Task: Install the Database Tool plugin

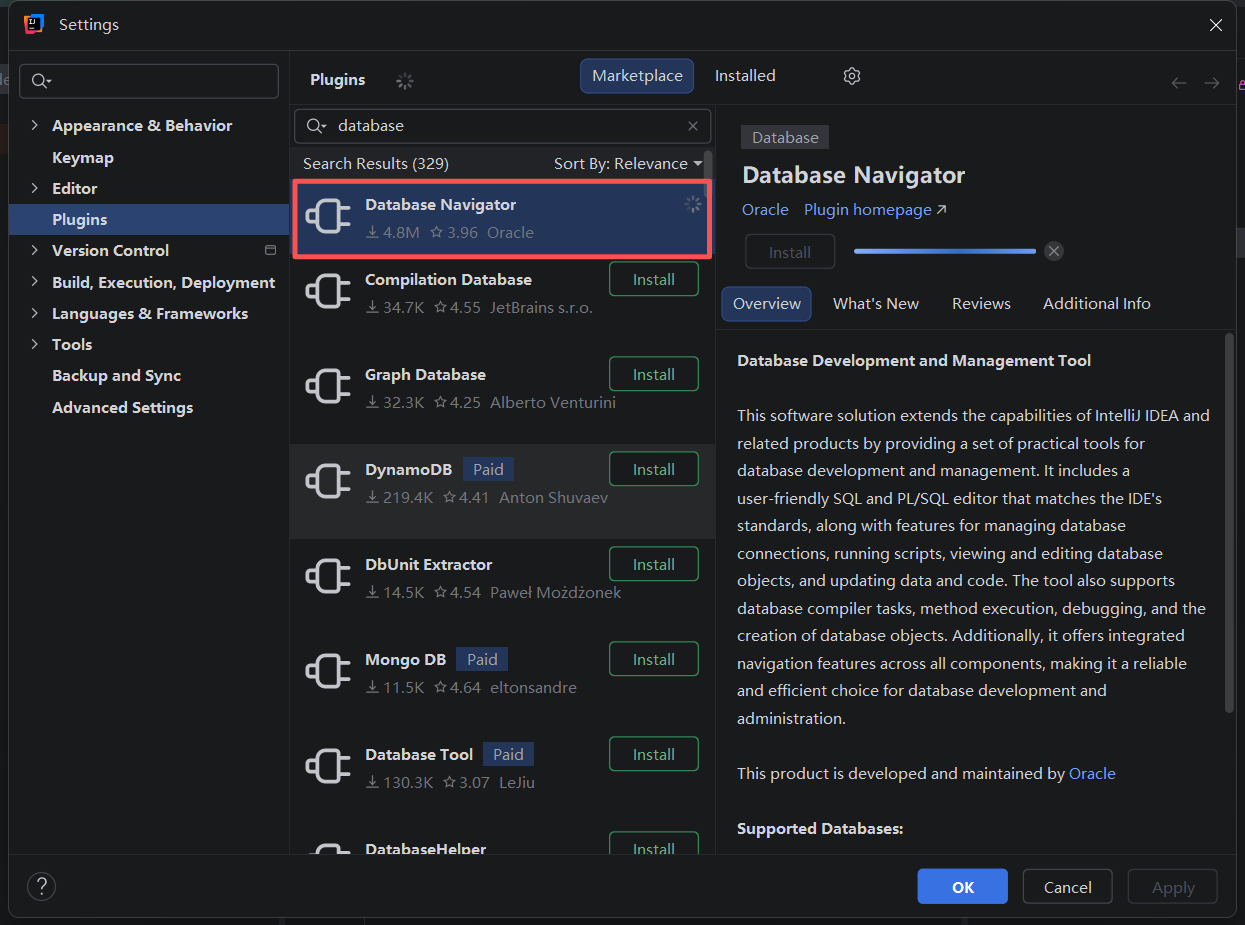Action: [x=654, y=755]
